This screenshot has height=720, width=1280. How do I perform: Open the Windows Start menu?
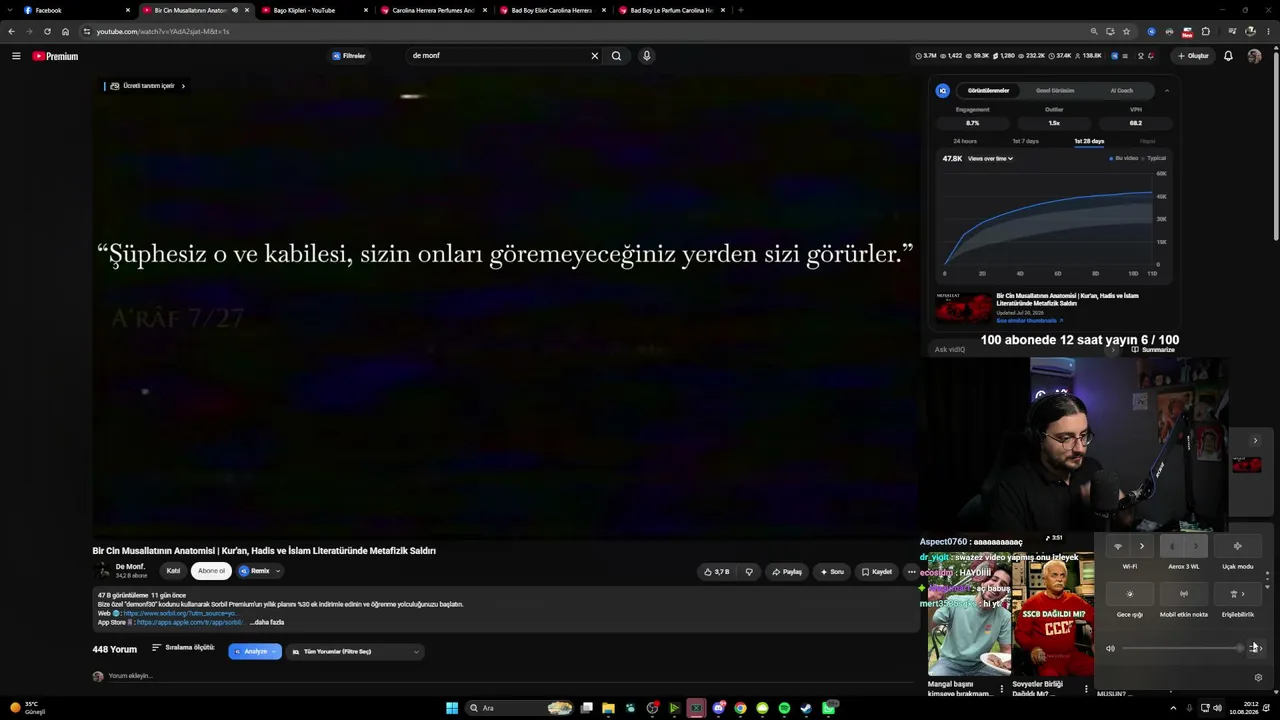click(452, 708)
